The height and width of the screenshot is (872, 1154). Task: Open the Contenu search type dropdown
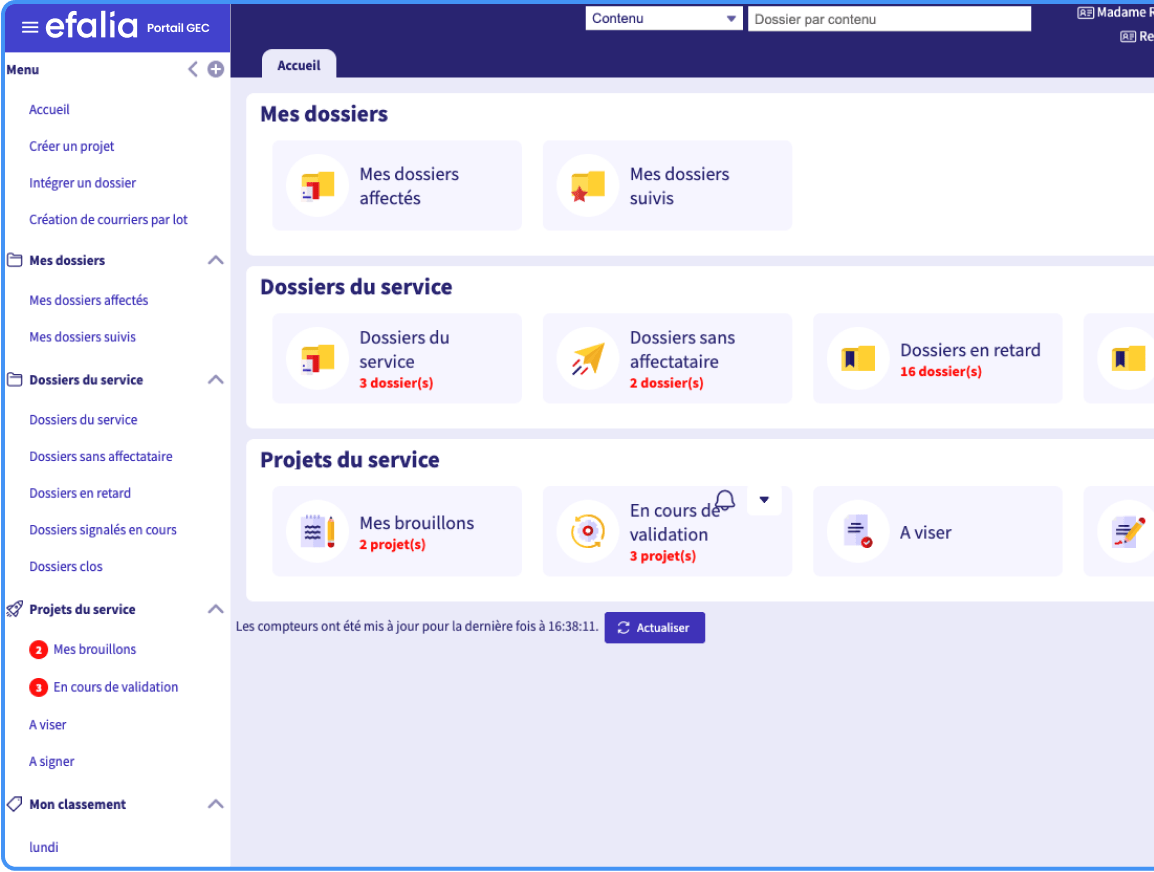[664, 18]
